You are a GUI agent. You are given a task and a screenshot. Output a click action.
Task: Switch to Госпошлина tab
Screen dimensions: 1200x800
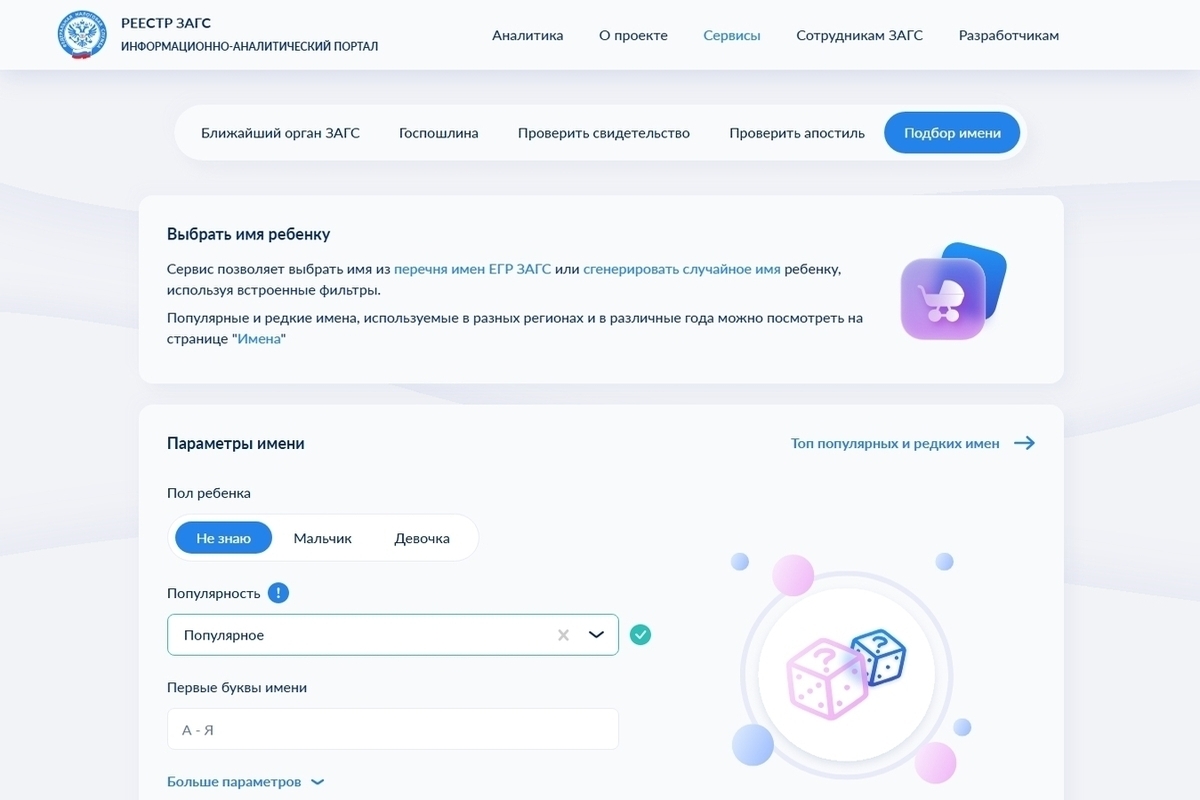click(x=438, y=133)
